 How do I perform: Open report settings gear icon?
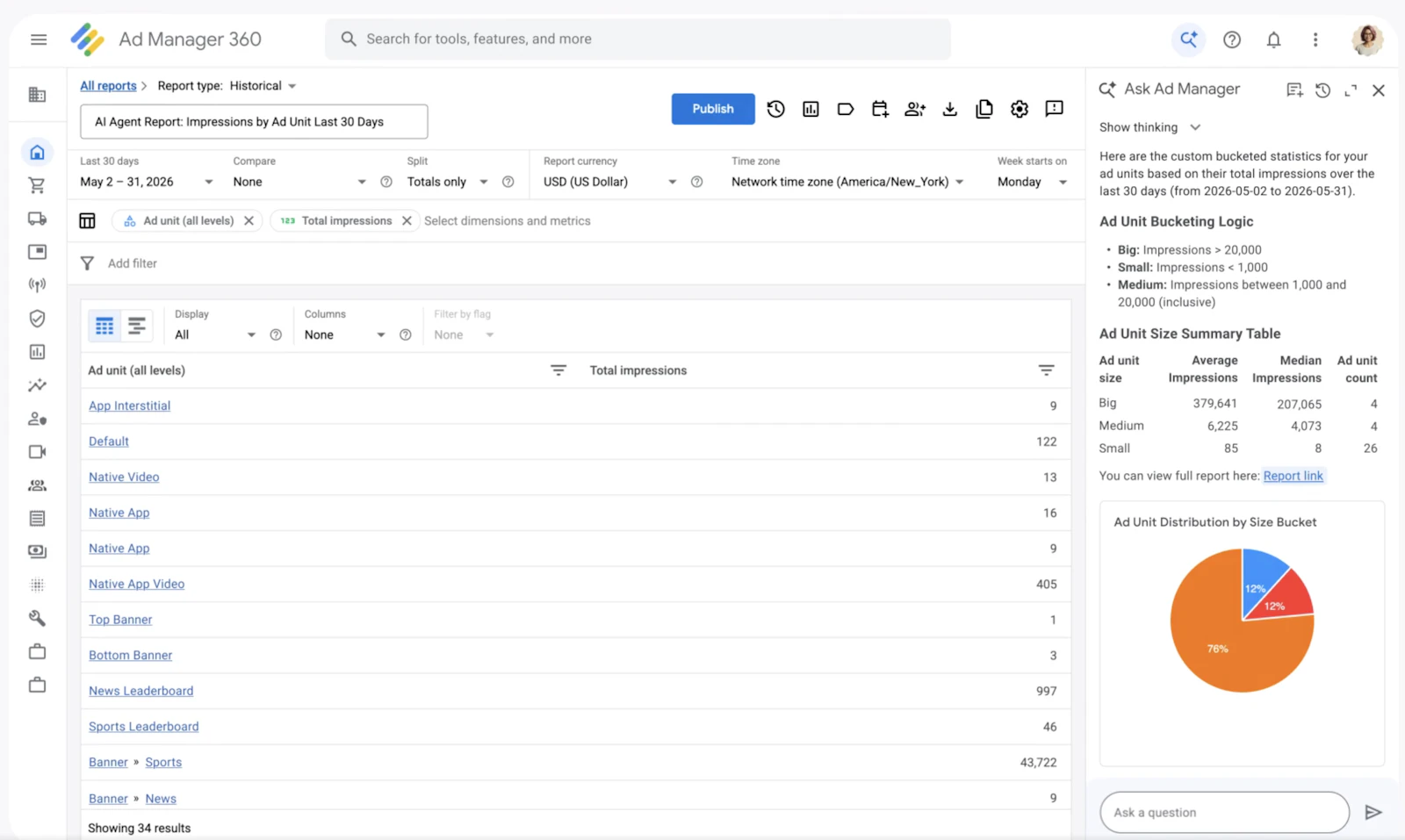point(1020,109)
